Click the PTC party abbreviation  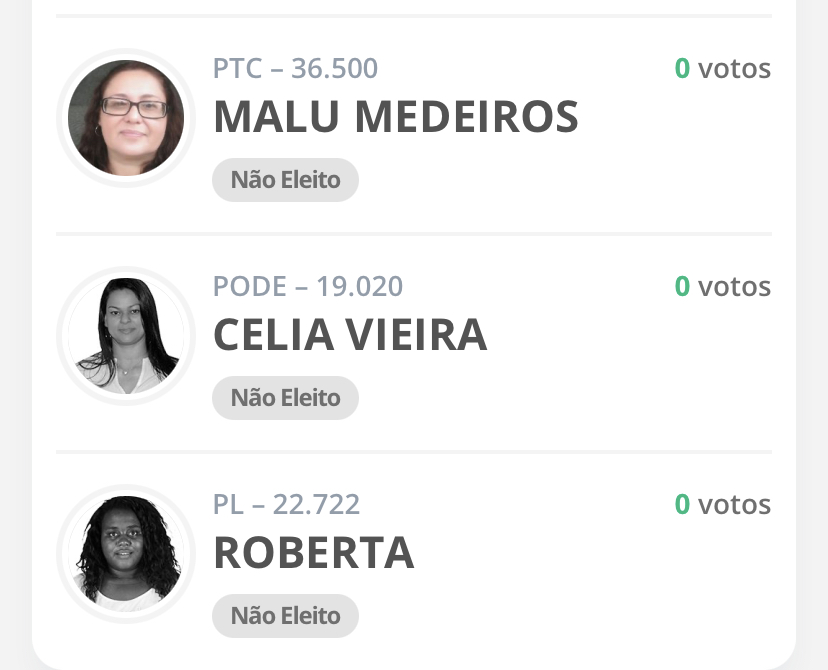pos(237,69)
